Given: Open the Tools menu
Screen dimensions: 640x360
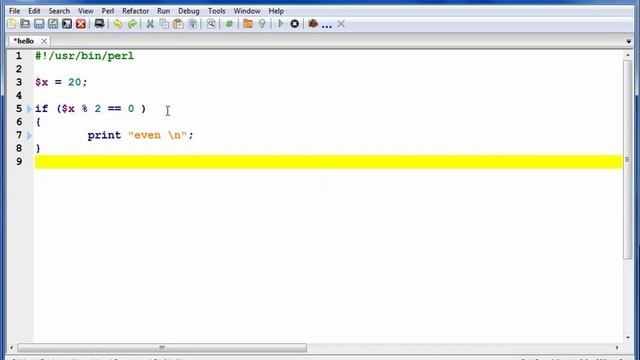Looking at the screenshot, I should pyautogui.click(x=216, y=11).
